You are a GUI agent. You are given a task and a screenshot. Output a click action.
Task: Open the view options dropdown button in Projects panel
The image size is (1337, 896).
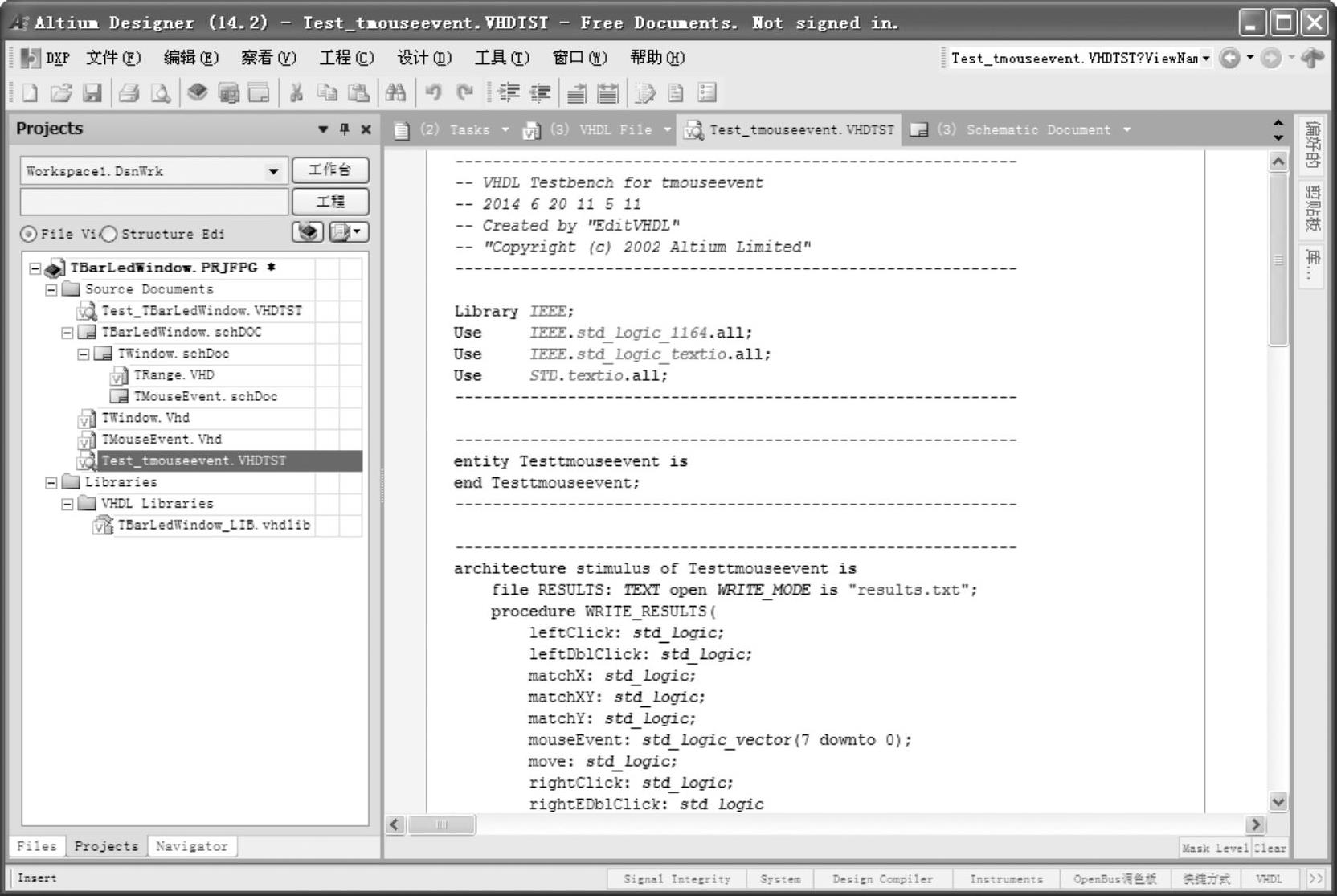click(349, 232)
